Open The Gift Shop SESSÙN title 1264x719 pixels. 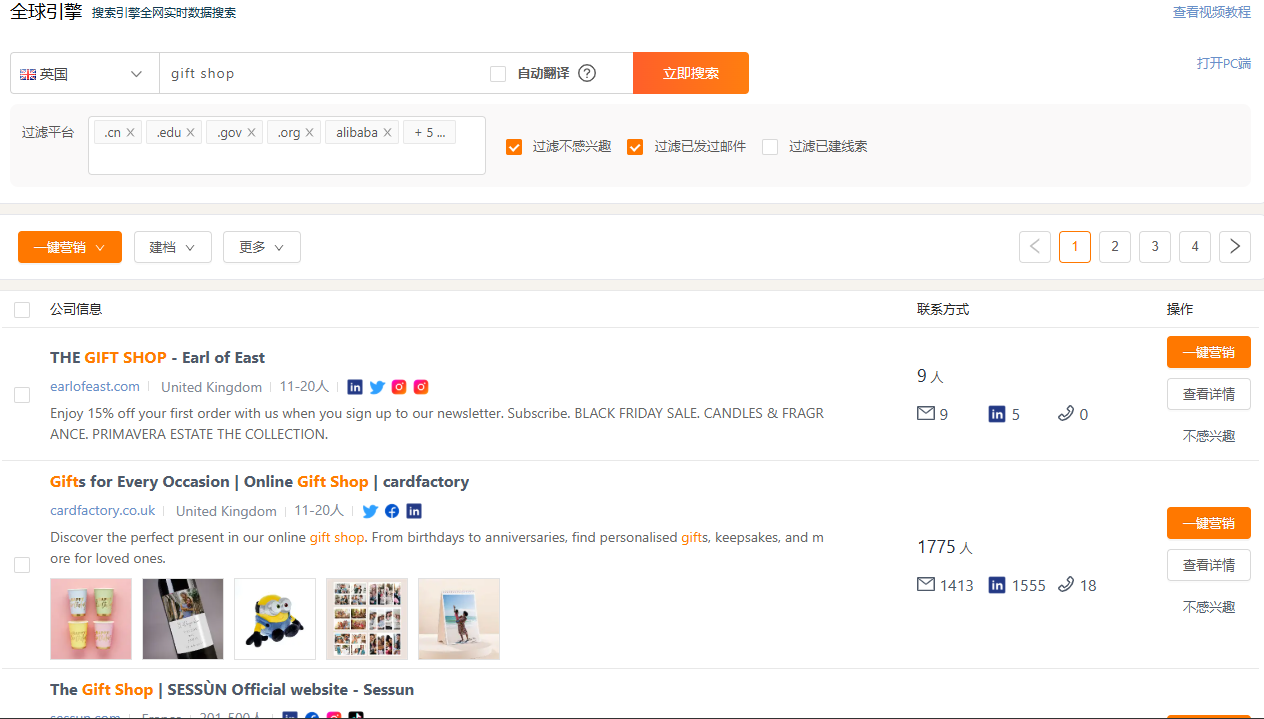point(232,689)
